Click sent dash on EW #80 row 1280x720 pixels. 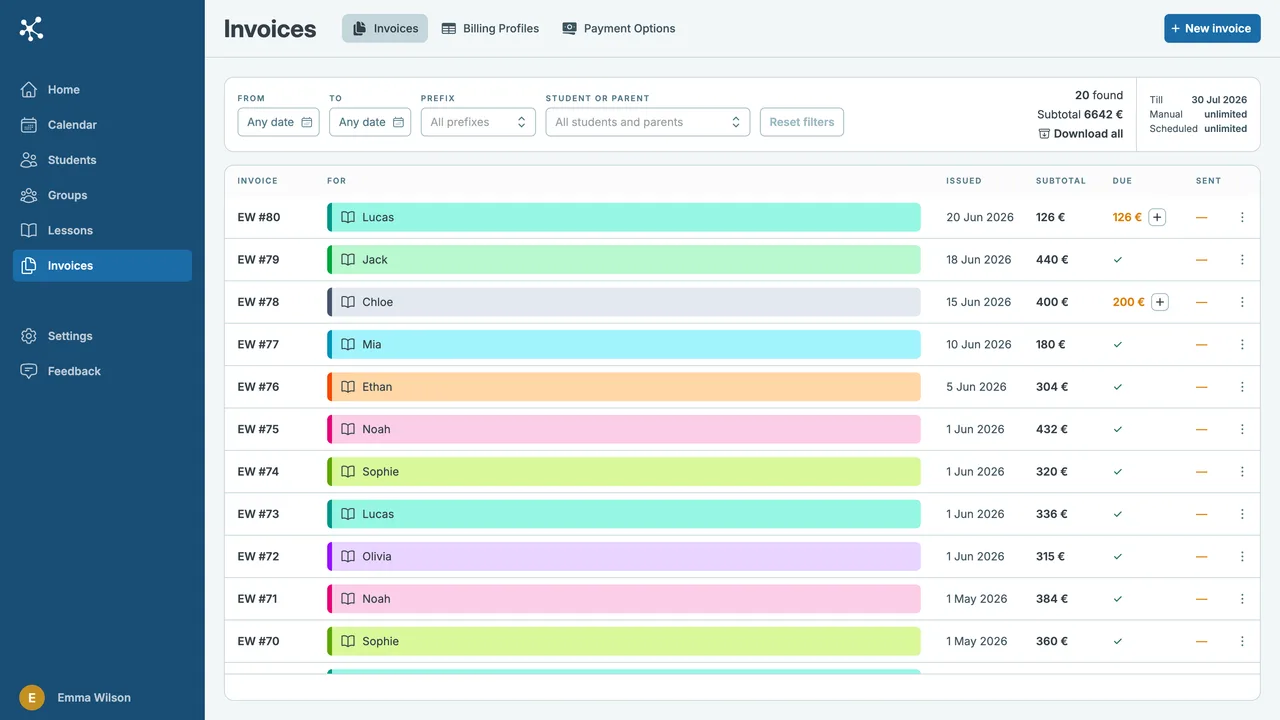[1201, 217]
